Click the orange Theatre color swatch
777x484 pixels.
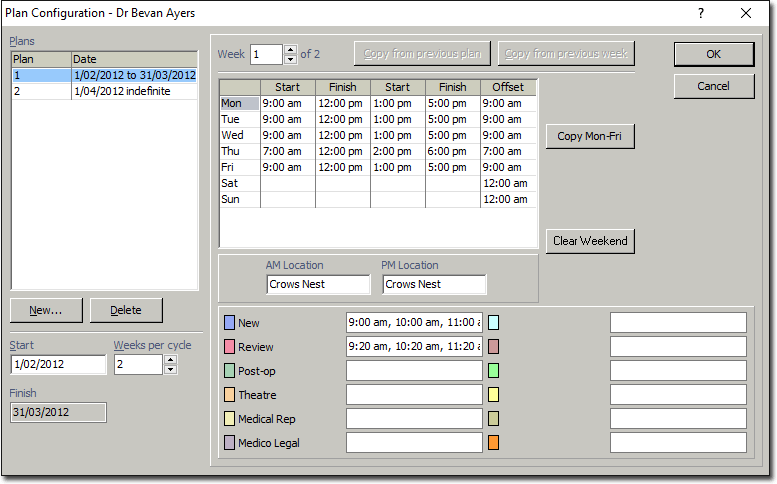click(x=229, y=395)
